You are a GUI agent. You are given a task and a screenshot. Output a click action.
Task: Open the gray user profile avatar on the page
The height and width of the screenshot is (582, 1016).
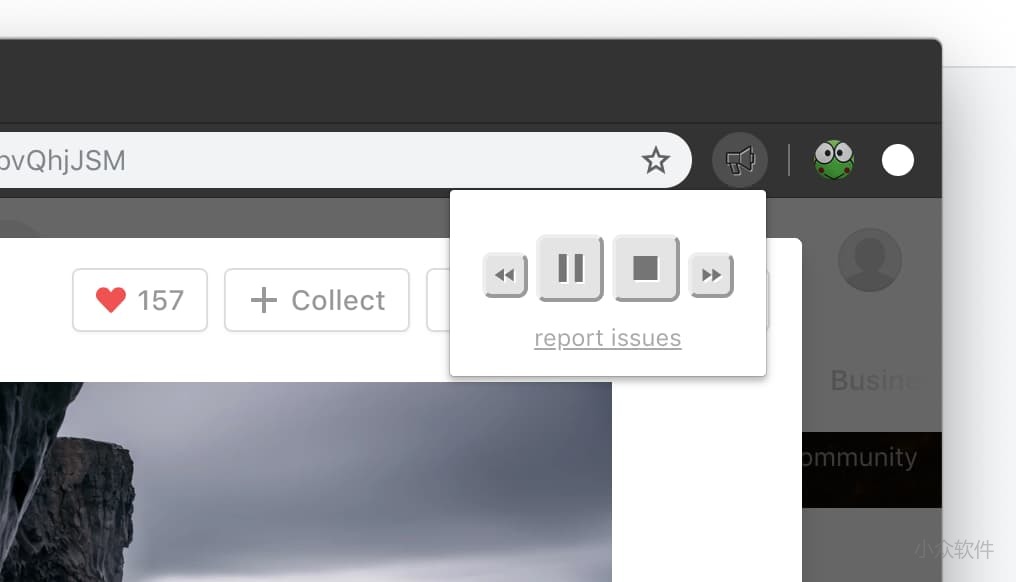pyautogui.click(x=870, y=260)
